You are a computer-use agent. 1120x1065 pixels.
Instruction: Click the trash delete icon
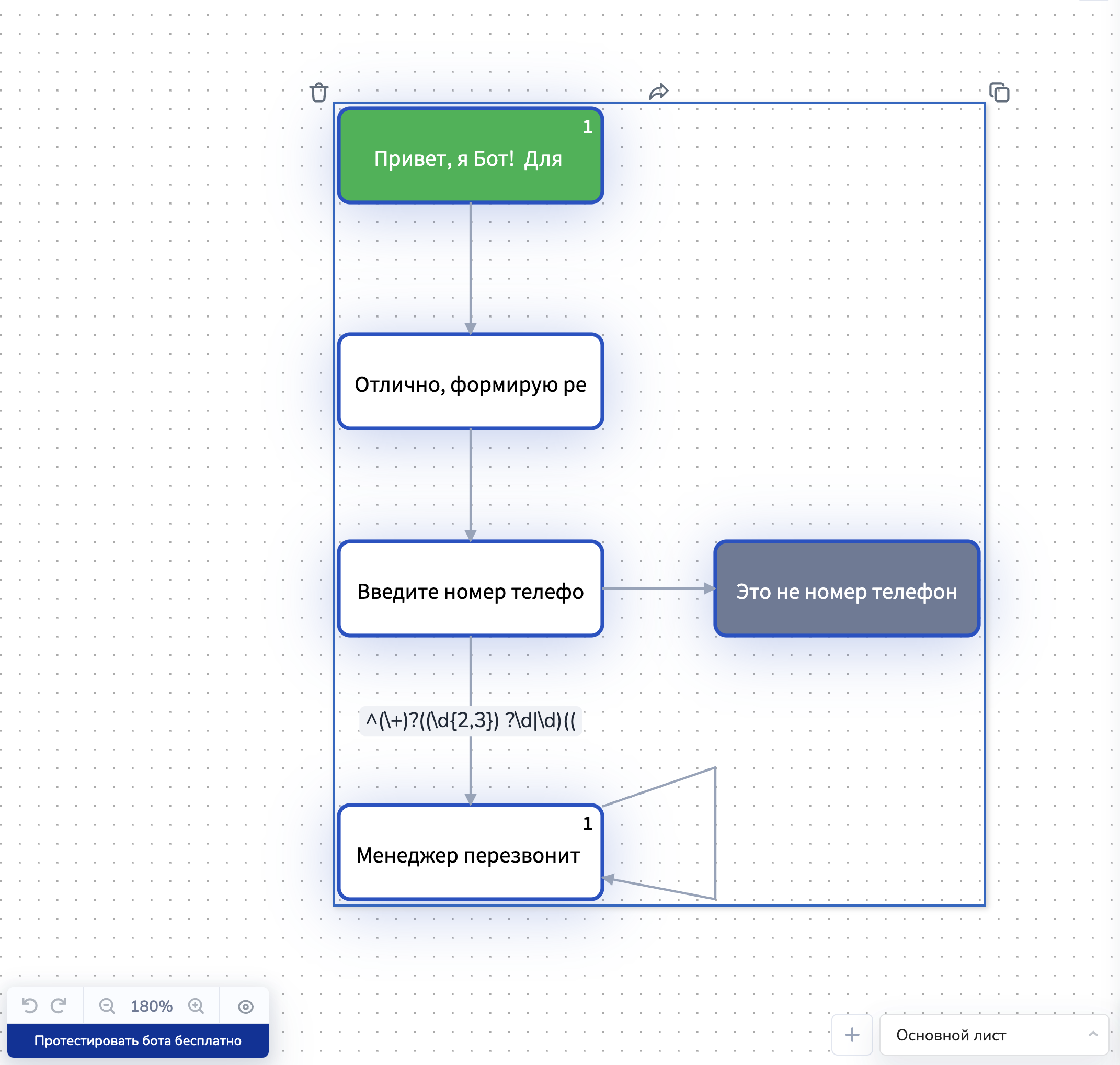click(319, 92)
